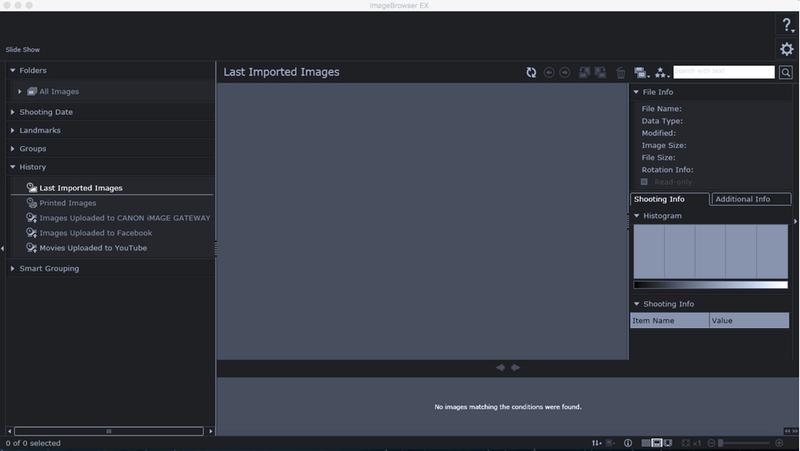Open the sort order icon in status bar
The image size is (800, 451).
click(597, 443)
